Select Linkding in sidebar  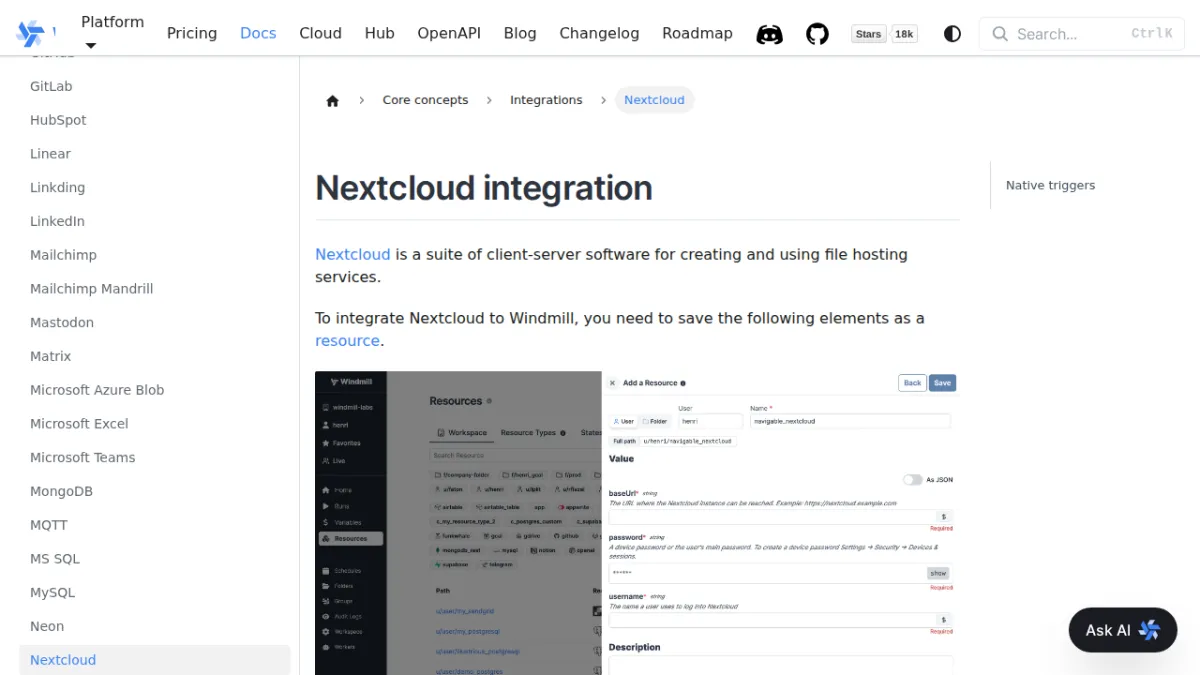[57, 187]
